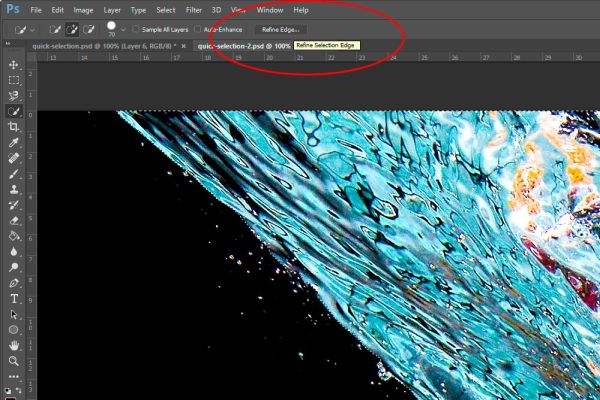
Task: Select the Hand tool
Action: point(14,345)
